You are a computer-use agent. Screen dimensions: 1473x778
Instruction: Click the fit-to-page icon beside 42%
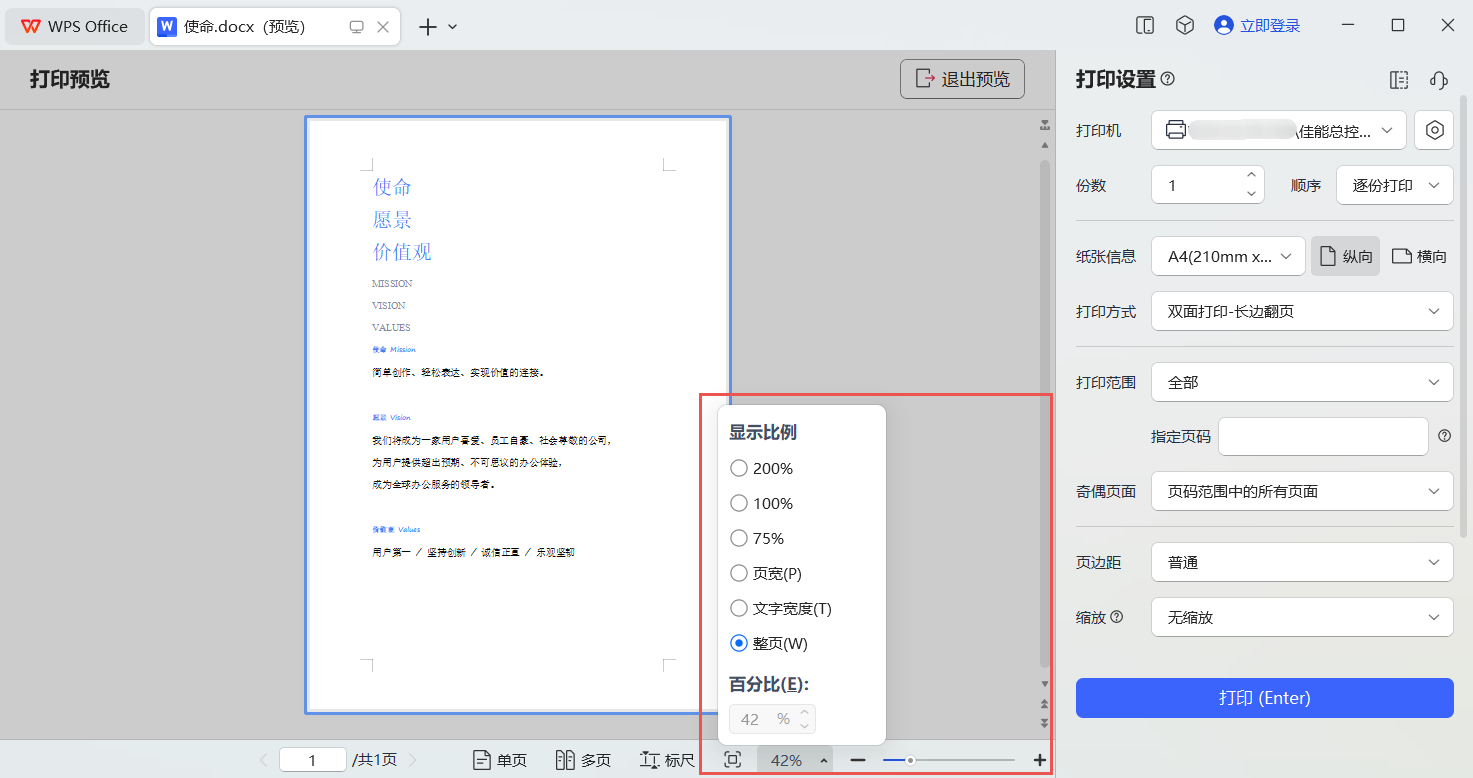pyautogui.click(x=733, y=760)
